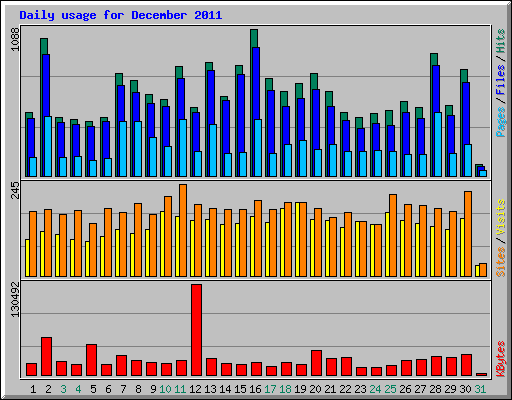Click day 22 label on x-axis

click(345, 389)
